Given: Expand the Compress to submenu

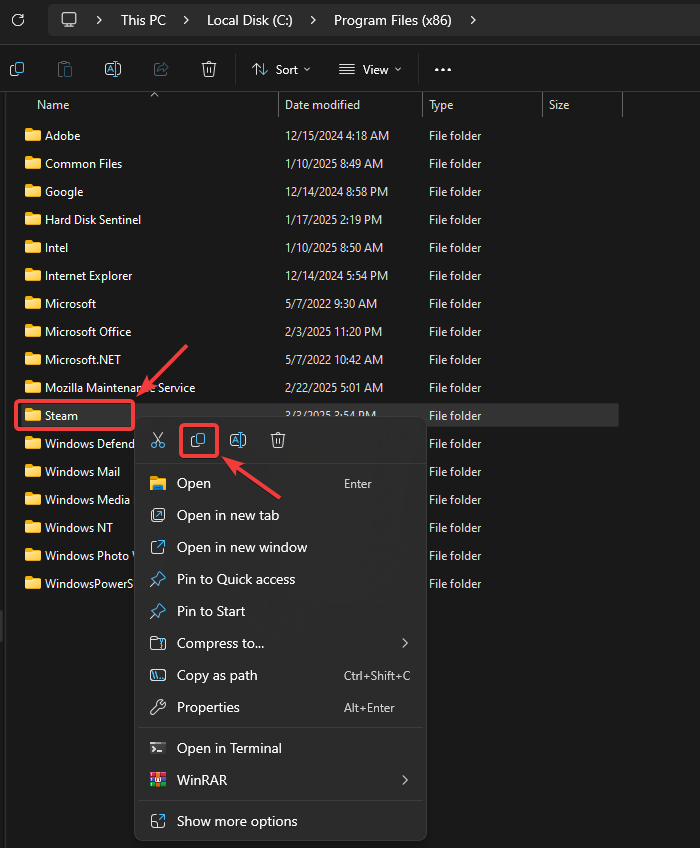Looking at the screenshot, I should (x=280, y=643).
